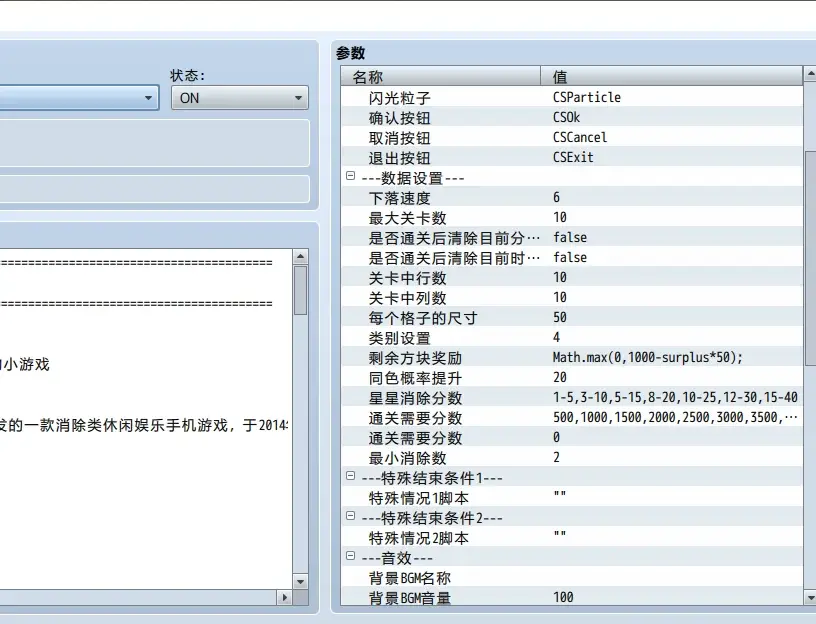
Task: Select the 特殊情况1脚本 parameter row
Action: pos(572,497)
